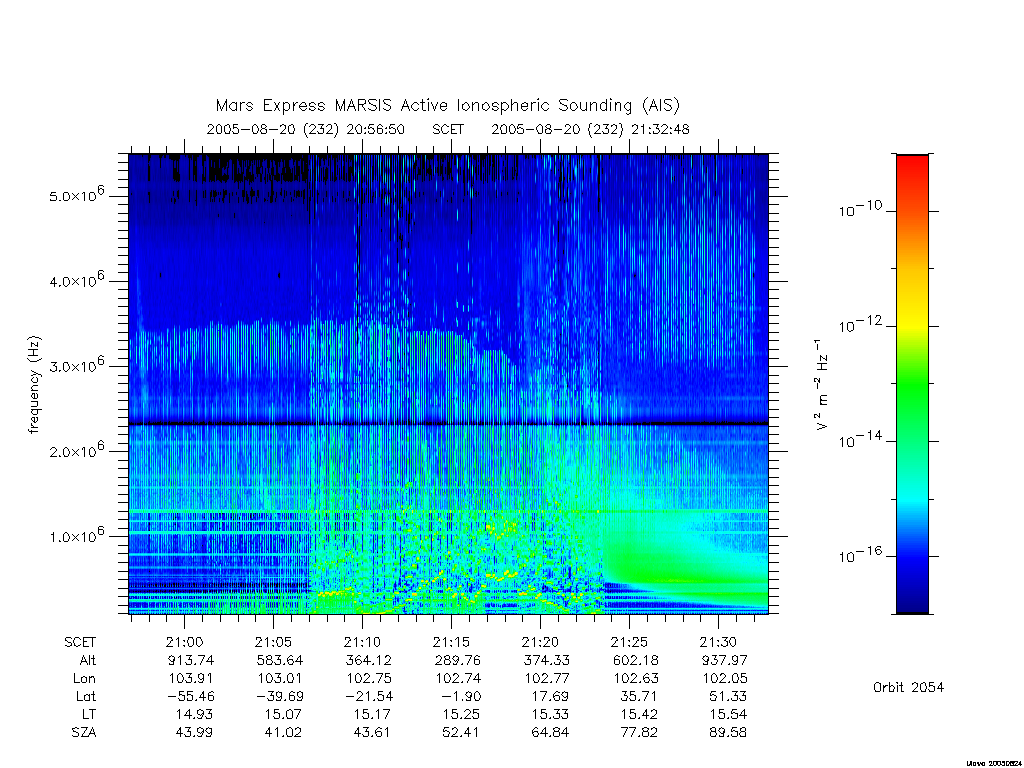Viewport: 1024px width, 768px height.
Task: Click the colorbar unit label "V² m⁻² Hz⁻¹"
Action: pos(822,384)
